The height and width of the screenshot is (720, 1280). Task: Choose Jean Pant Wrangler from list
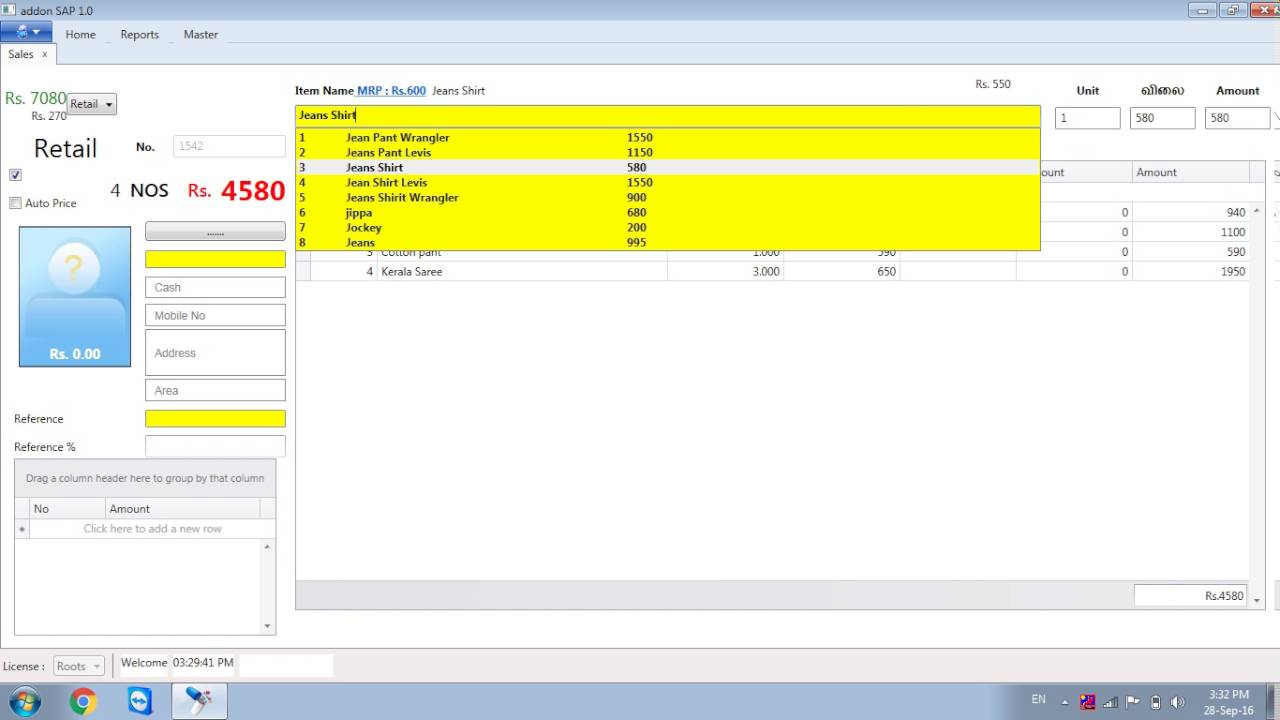point(668,137)
